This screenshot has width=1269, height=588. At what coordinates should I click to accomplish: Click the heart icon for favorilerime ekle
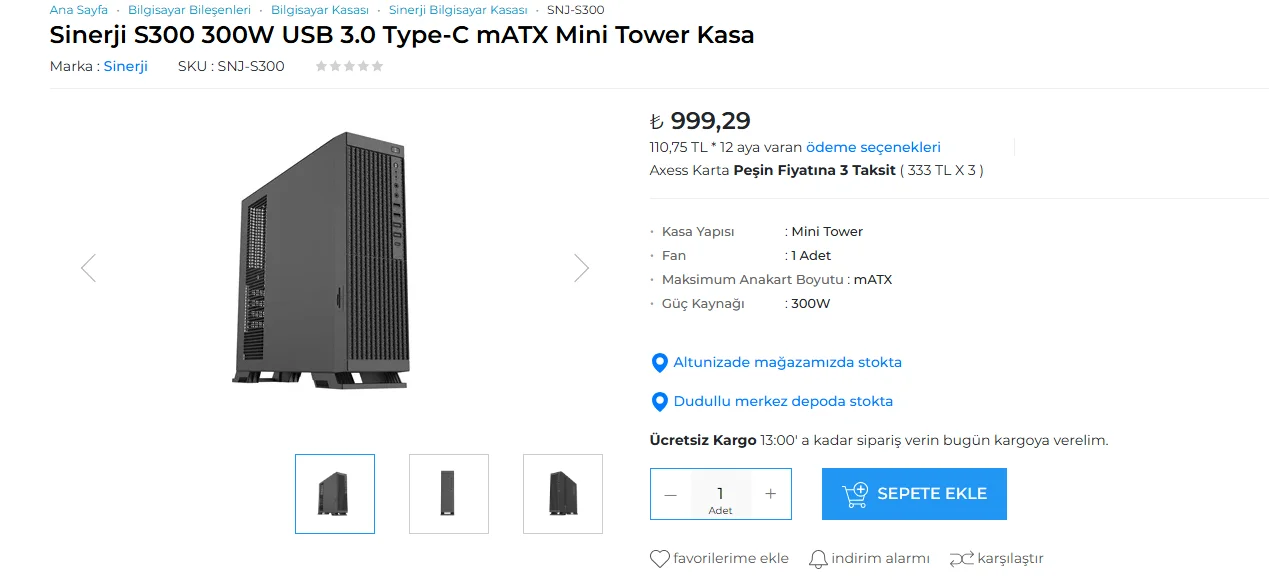[x=659, y=559]
